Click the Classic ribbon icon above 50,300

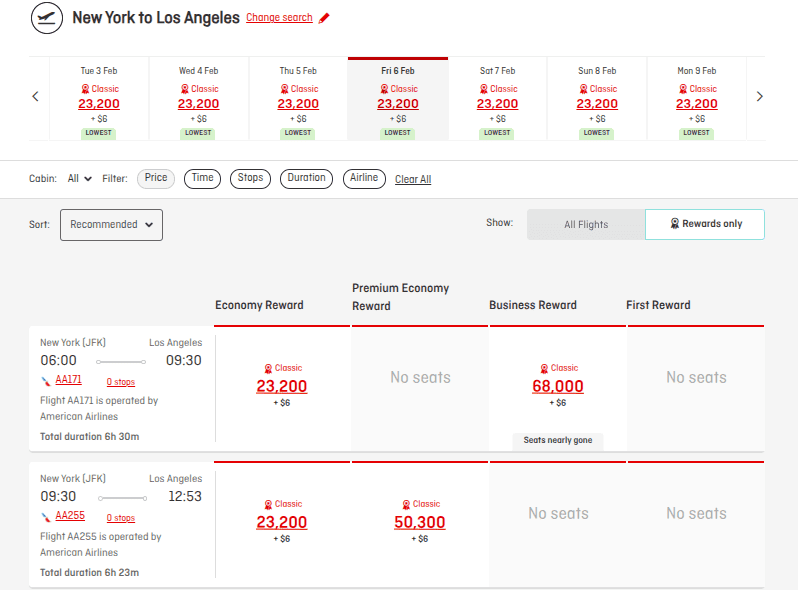pos(406,504)
